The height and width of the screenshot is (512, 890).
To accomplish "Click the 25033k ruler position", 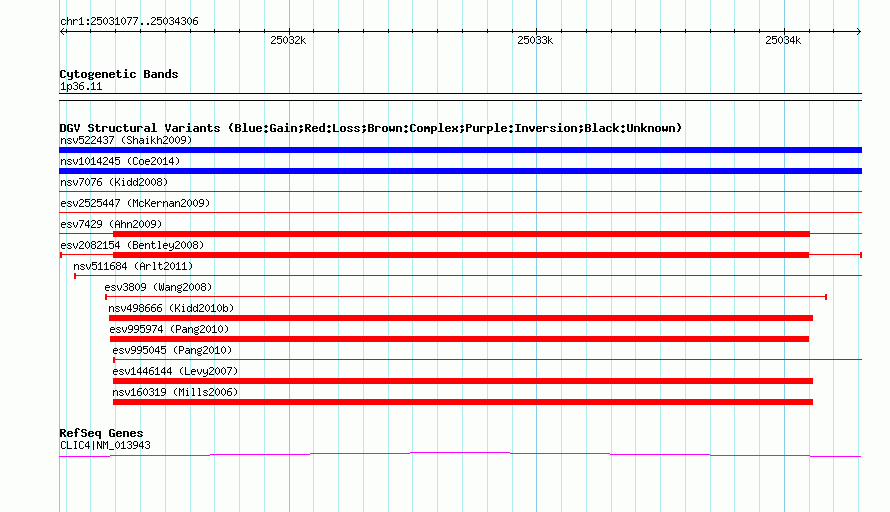I will coord(535,40).
